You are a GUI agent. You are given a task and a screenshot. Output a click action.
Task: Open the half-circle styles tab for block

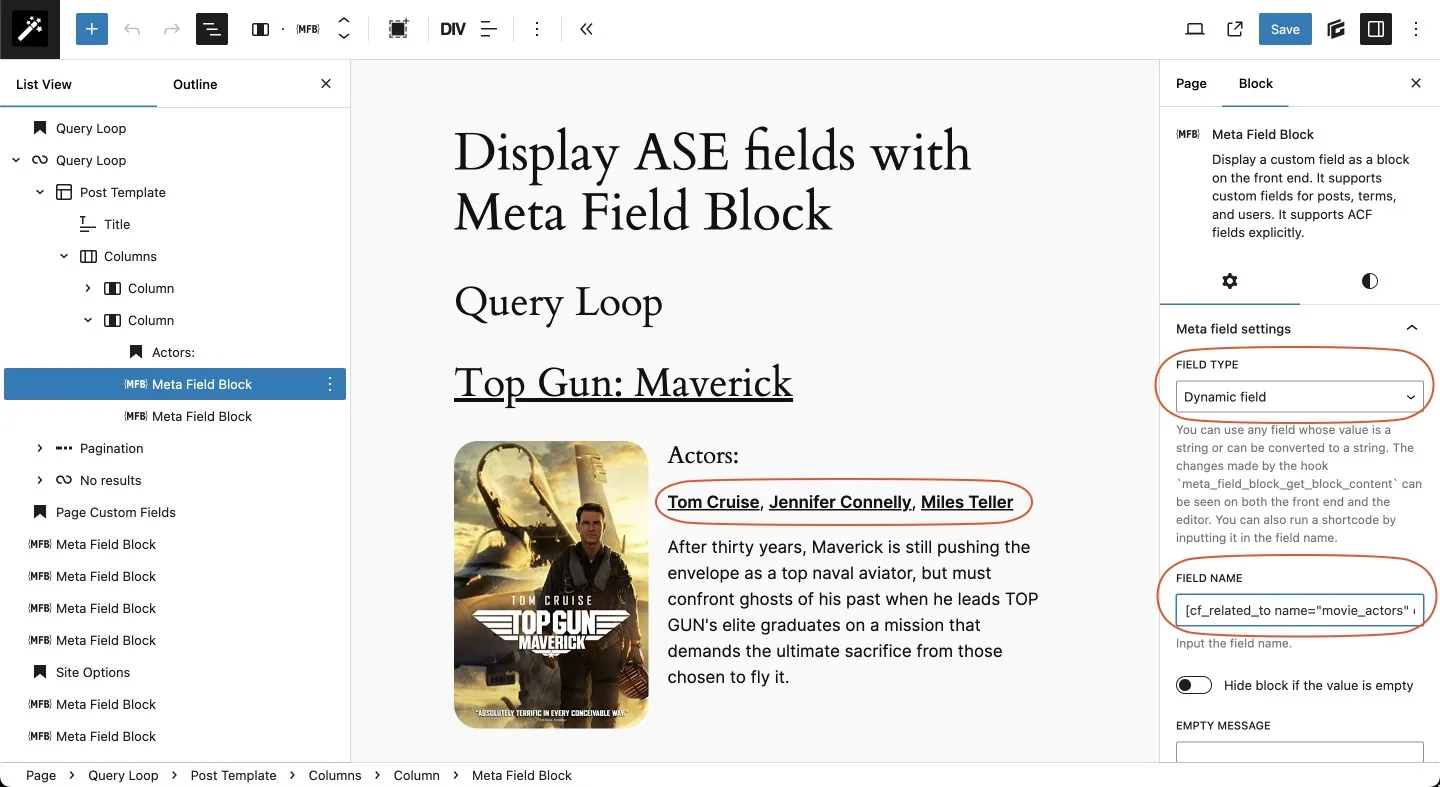[1370, 281]
